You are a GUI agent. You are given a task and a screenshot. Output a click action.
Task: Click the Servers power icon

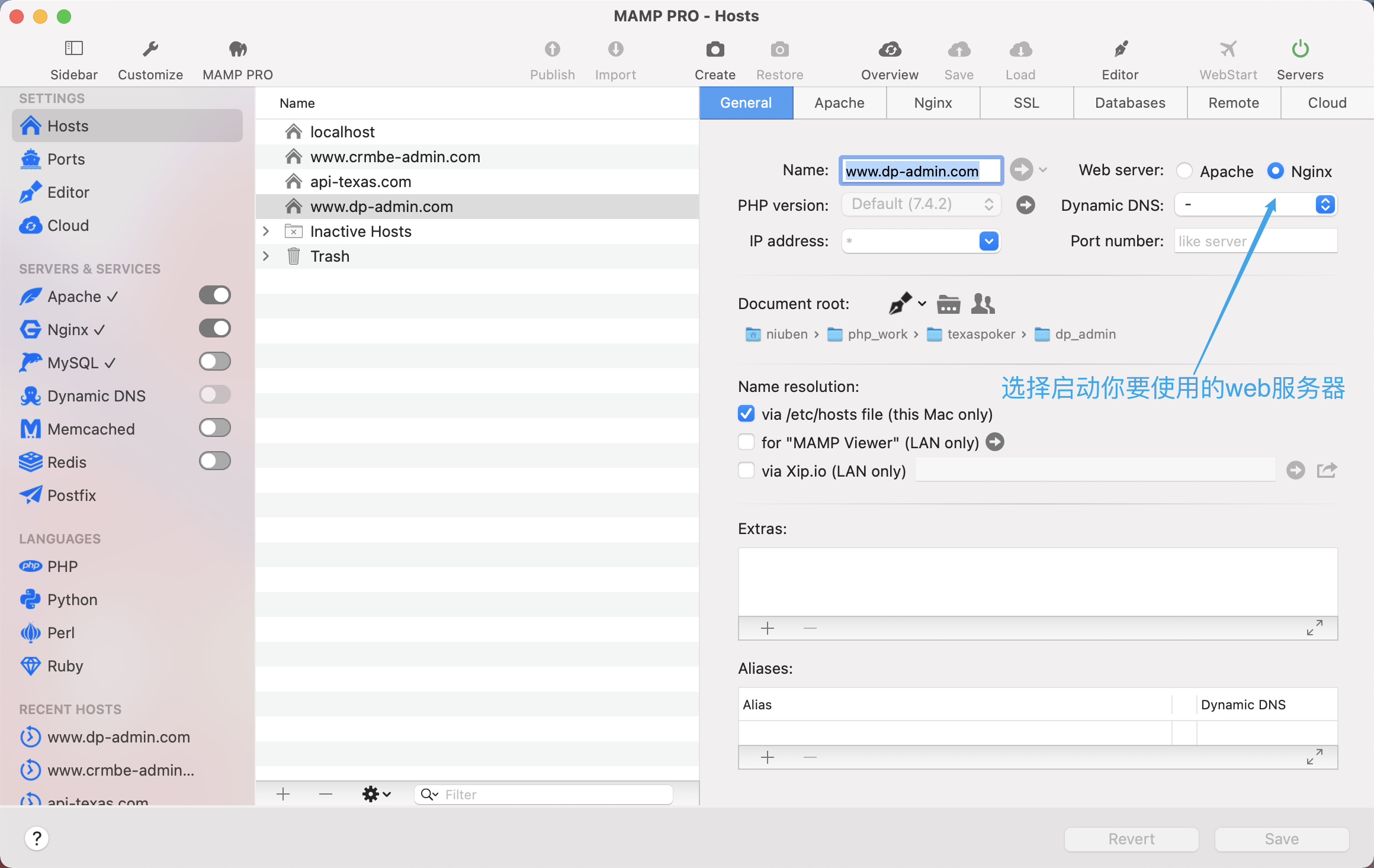point(1300,50)
